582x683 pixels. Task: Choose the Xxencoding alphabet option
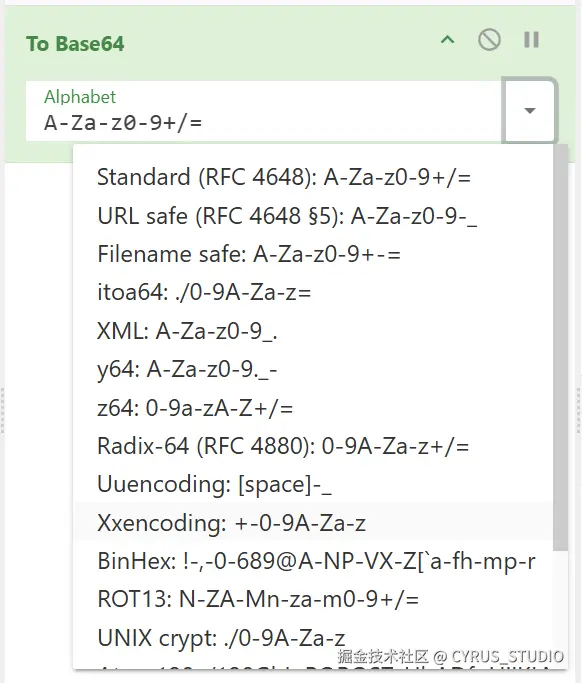tap(313, 523)
